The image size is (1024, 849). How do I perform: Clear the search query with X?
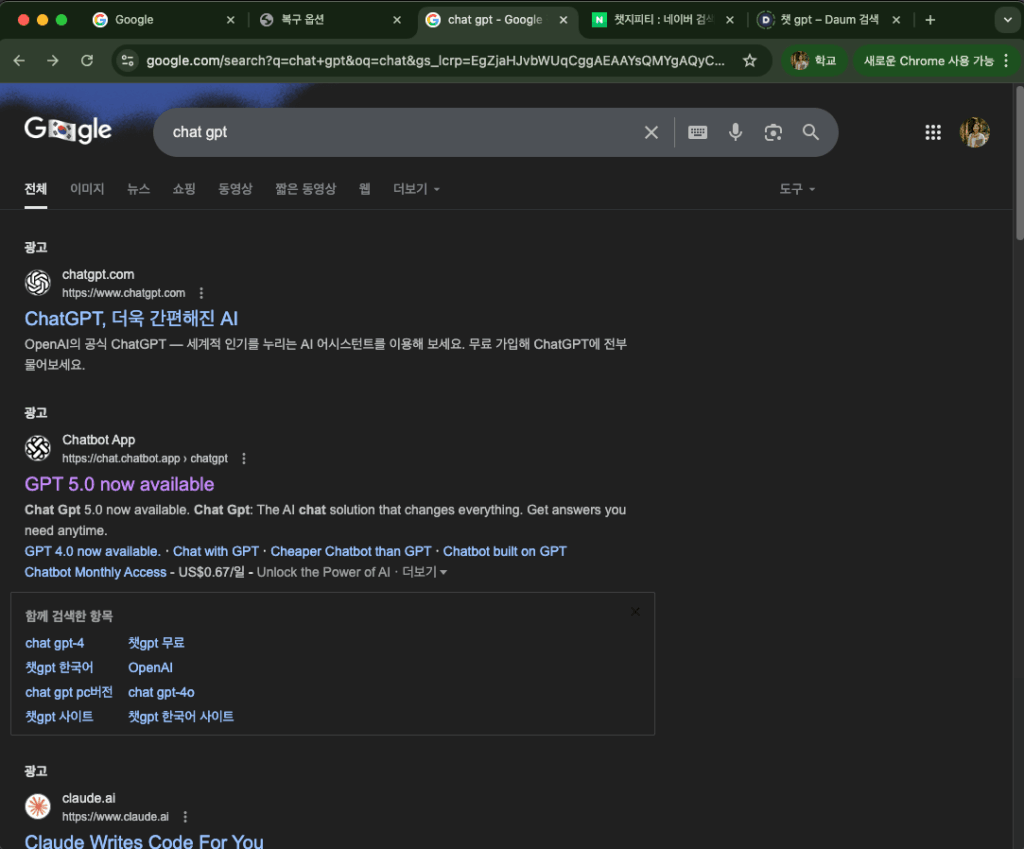coord(651,133)
